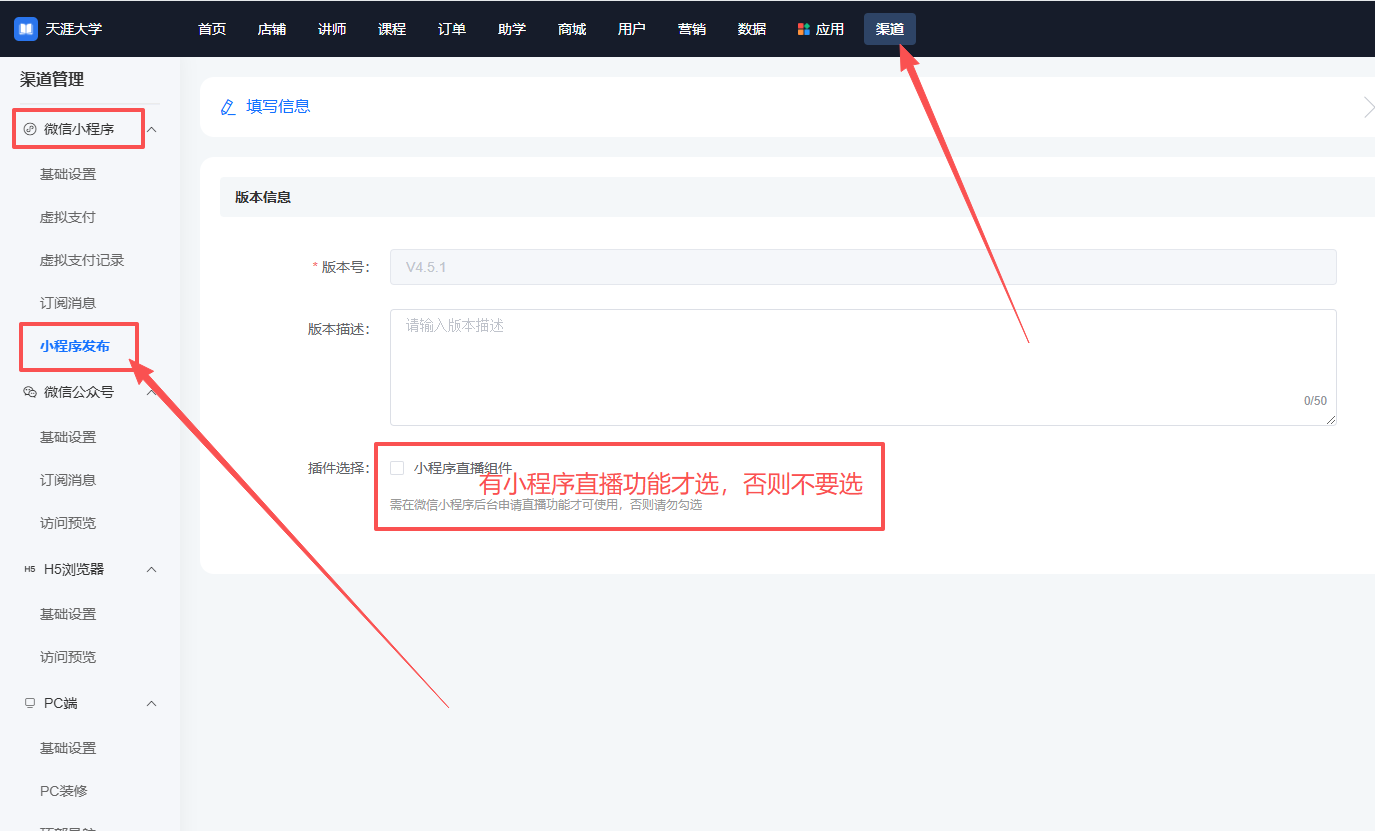This screenshot has height=831, width=1375.
Task: Click the 微信公众号 WeChat icon
Action: coord(30,392)
